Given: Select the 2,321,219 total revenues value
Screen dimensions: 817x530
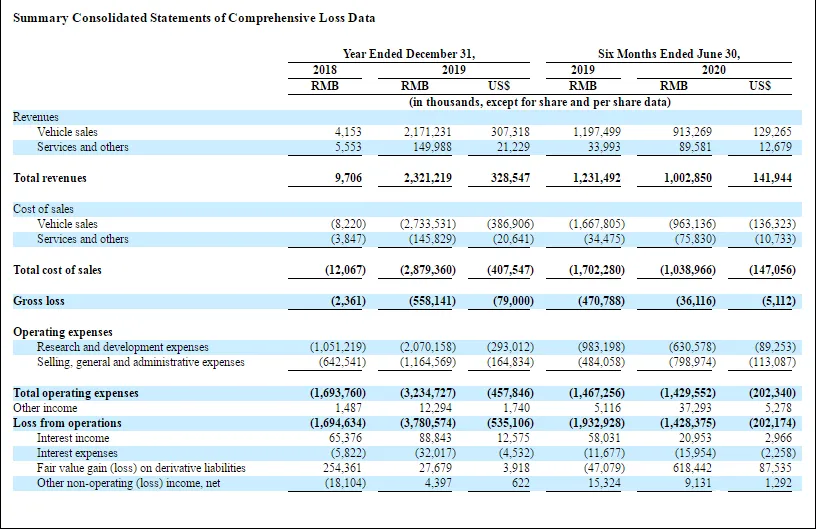Looking at the screenshot, I should pyautogui.click(x=428, y=178).
